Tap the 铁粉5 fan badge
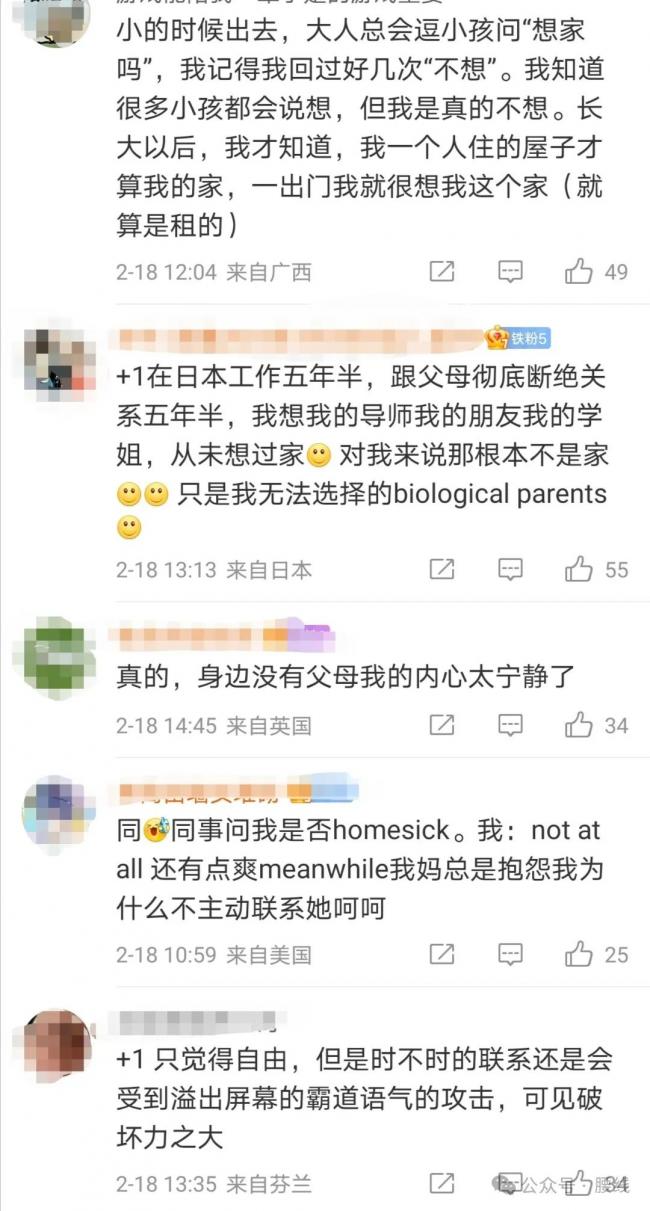Viewport: 650px width, 1211px height. (517, 338)
